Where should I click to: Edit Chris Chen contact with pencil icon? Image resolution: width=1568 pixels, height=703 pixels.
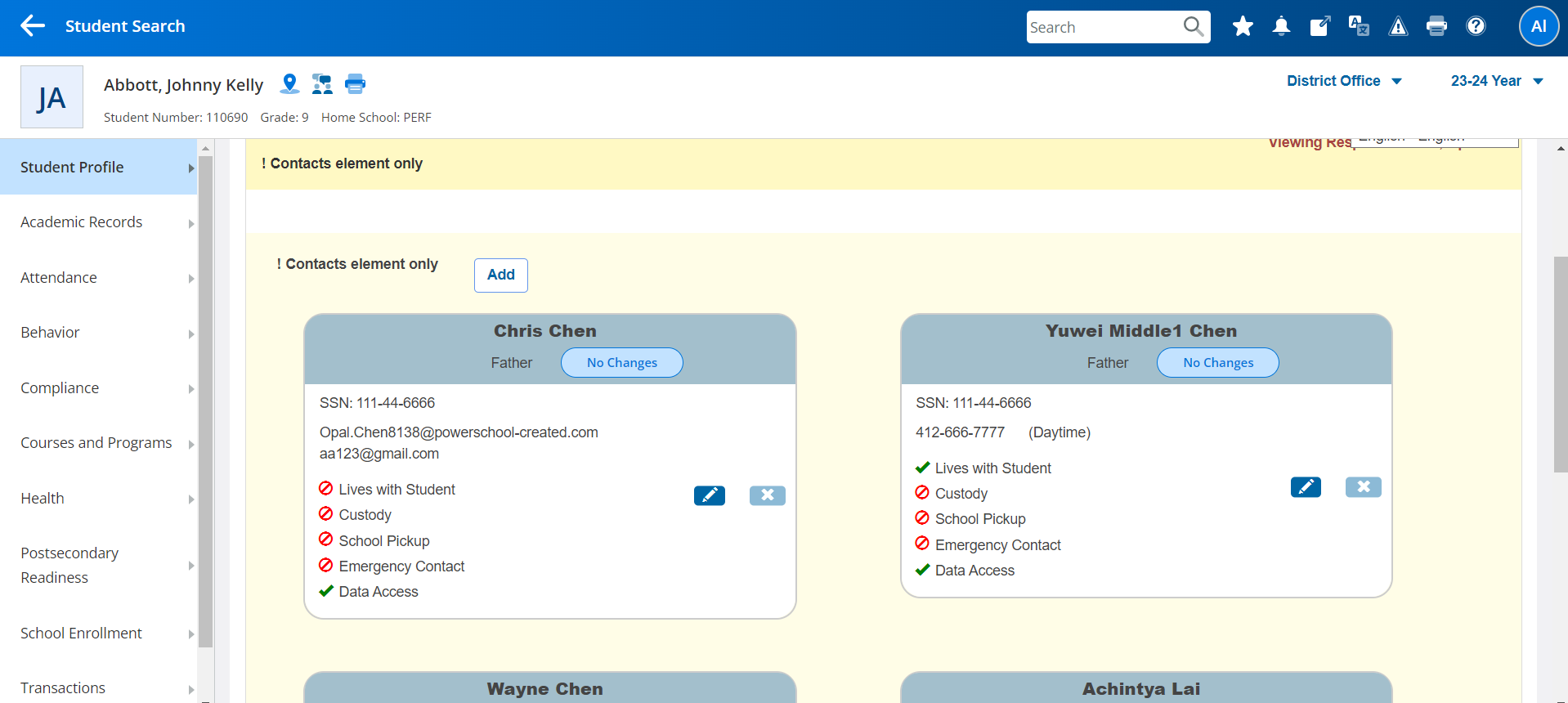pos(709,495)
